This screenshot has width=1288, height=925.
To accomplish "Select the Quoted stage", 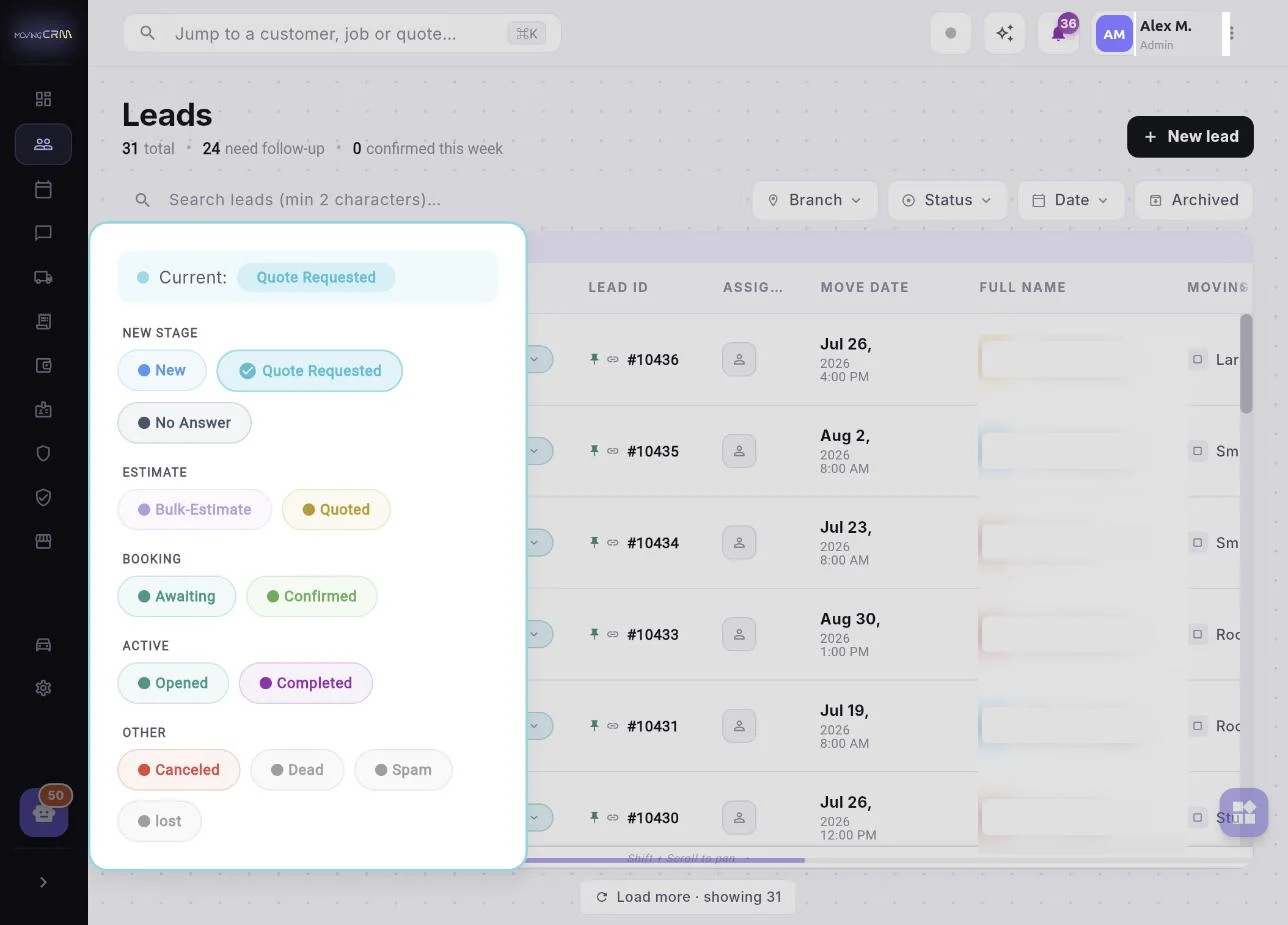I will pos(336,509).
